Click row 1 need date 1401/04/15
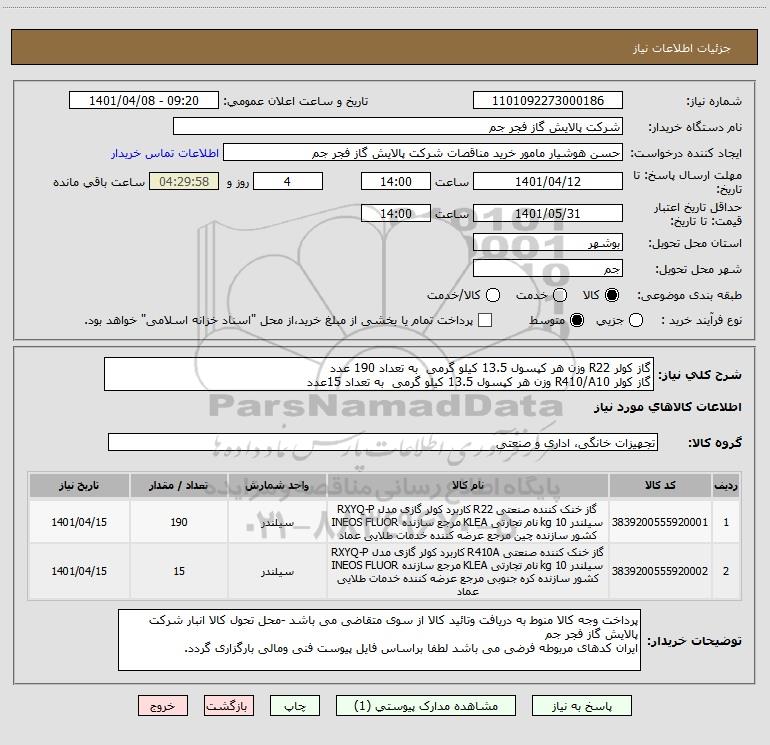Image resolution: width=770 pixels, height=745 pixels. [79, 522]
